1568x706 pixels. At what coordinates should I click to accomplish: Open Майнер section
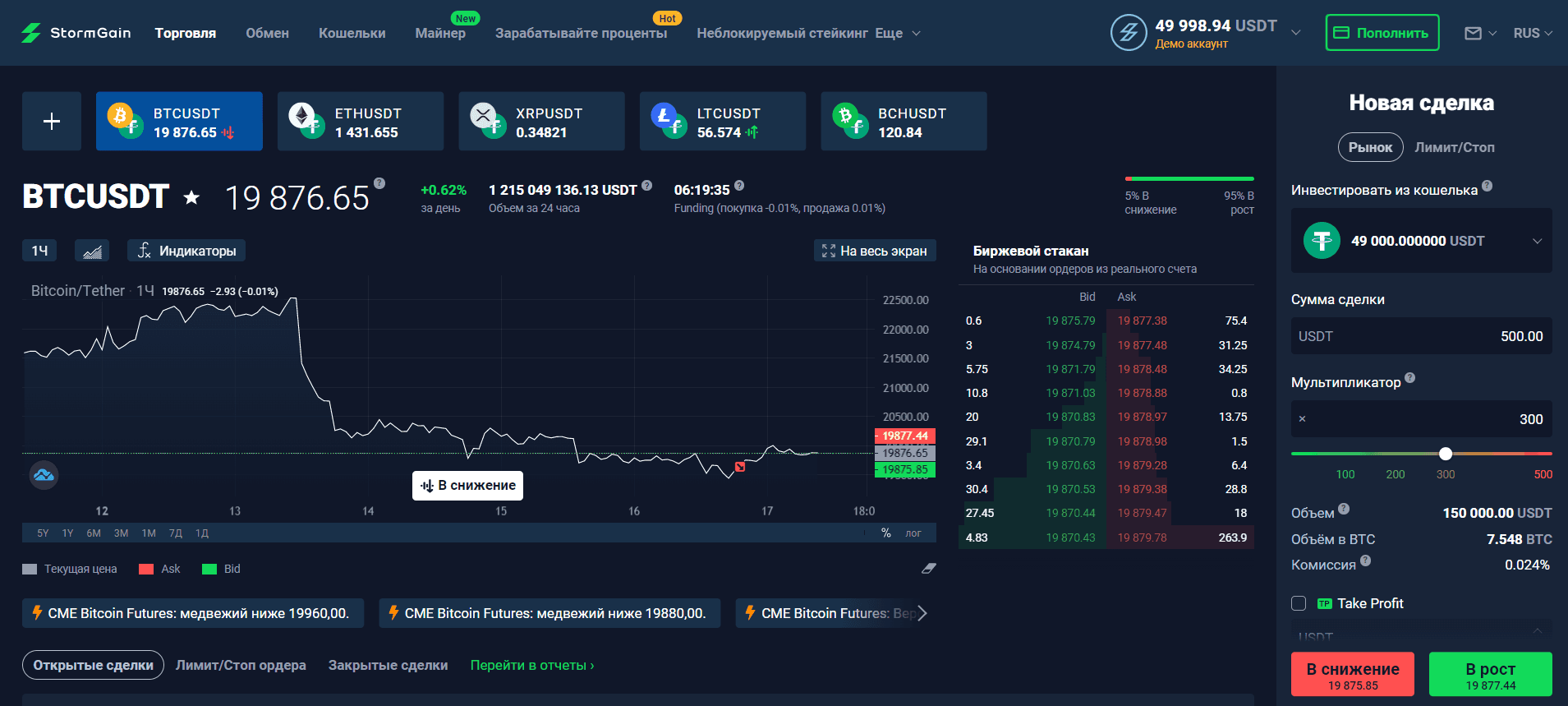click(440, 33)
